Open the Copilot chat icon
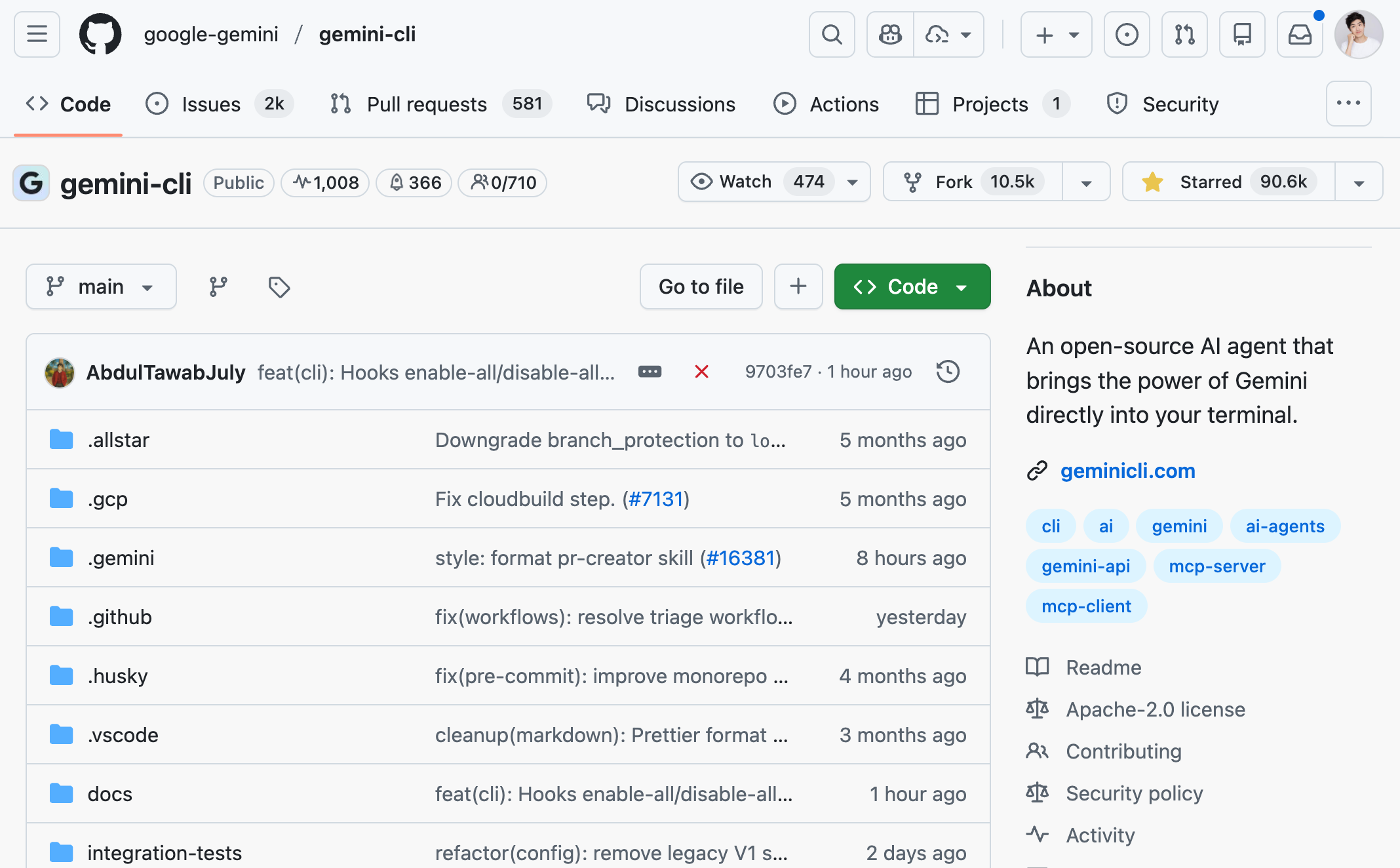The height and width of the screenshot is (868, 1400). pos(890,34)
